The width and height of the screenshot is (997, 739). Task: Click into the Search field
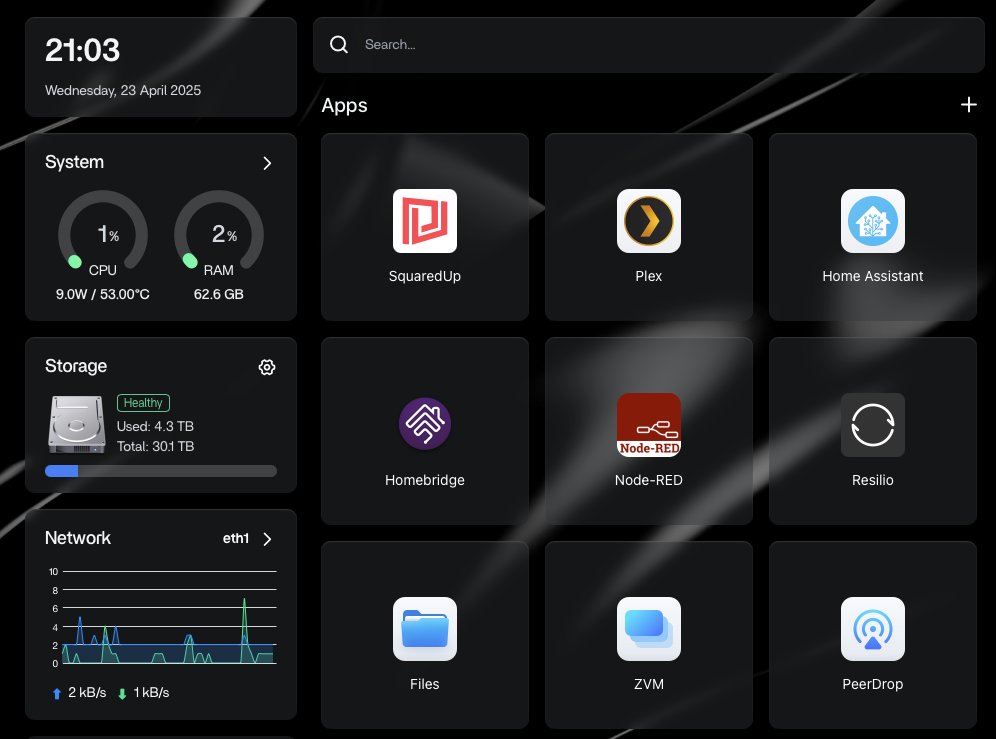coord(649,45)
